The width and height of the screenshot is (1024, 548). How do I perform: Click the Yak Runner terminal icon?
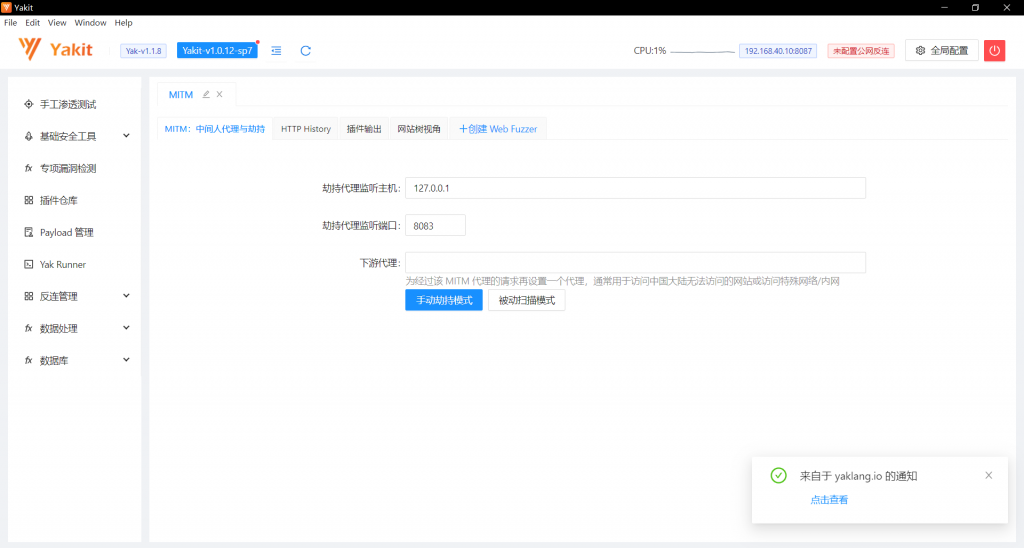pyautogui.click(x=29, y=264)
